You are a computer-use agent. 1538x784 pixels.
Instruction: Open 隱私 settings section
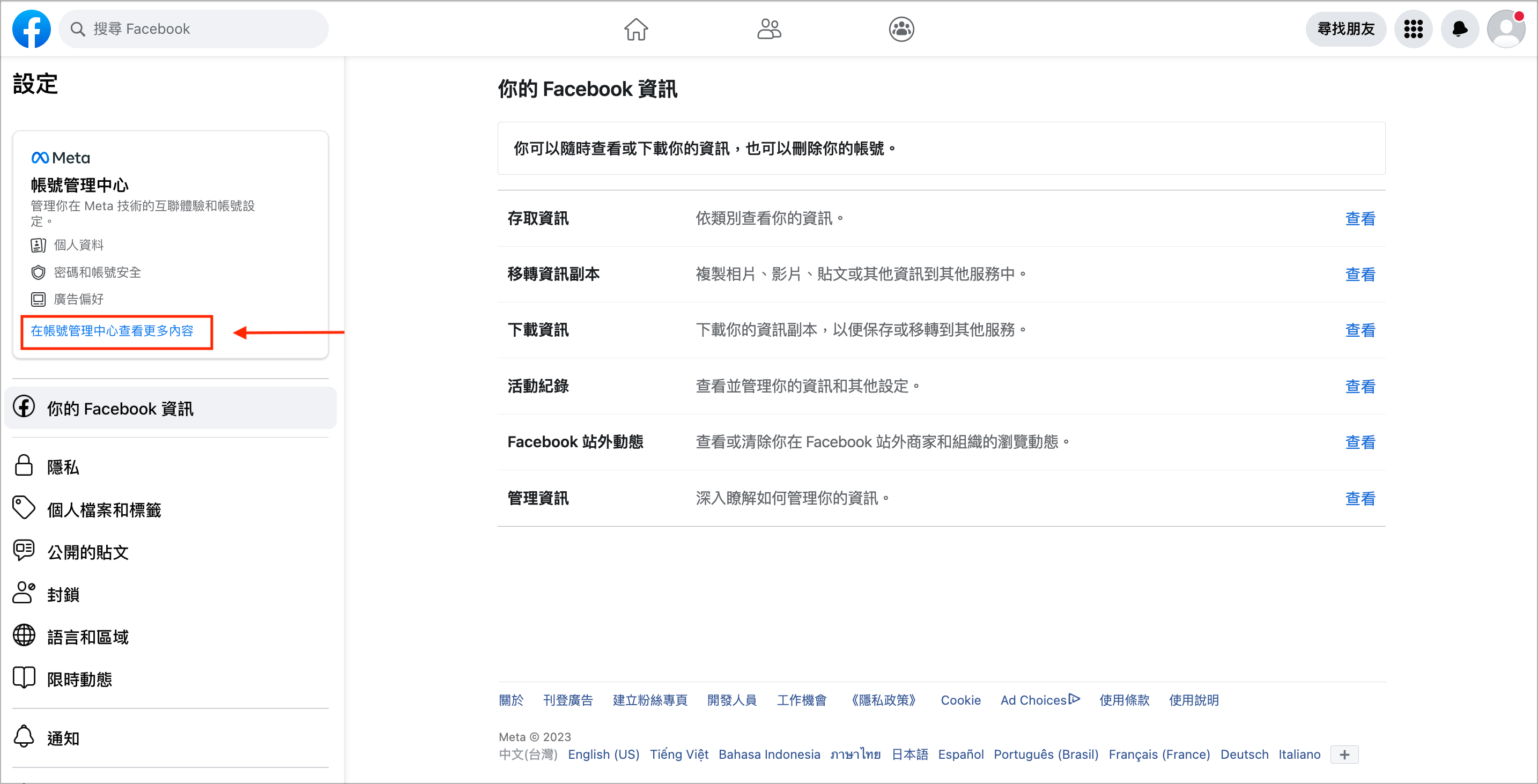(x=170, y=467)
